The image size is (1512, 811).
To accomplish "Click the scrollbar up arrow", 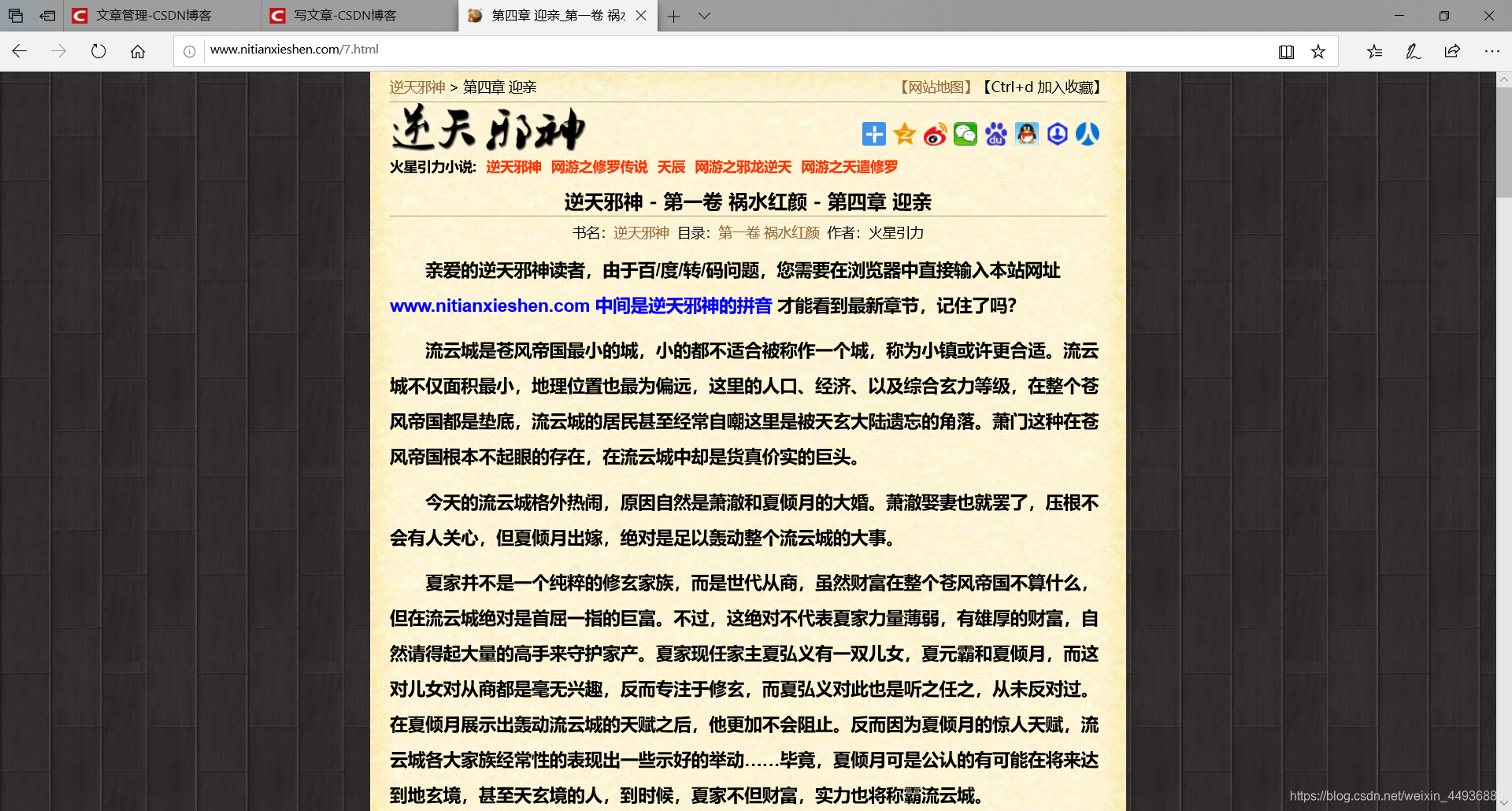I will [x=1504, y=79].
